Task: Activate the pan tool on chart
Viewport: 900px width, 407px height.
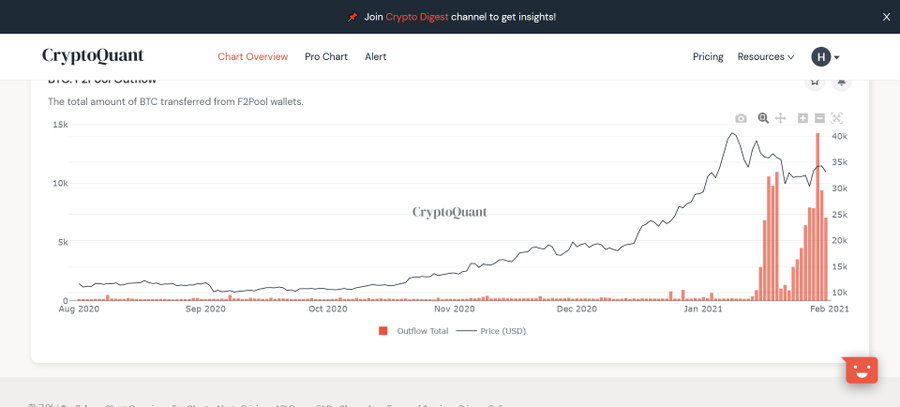Action: click(781, 118)
